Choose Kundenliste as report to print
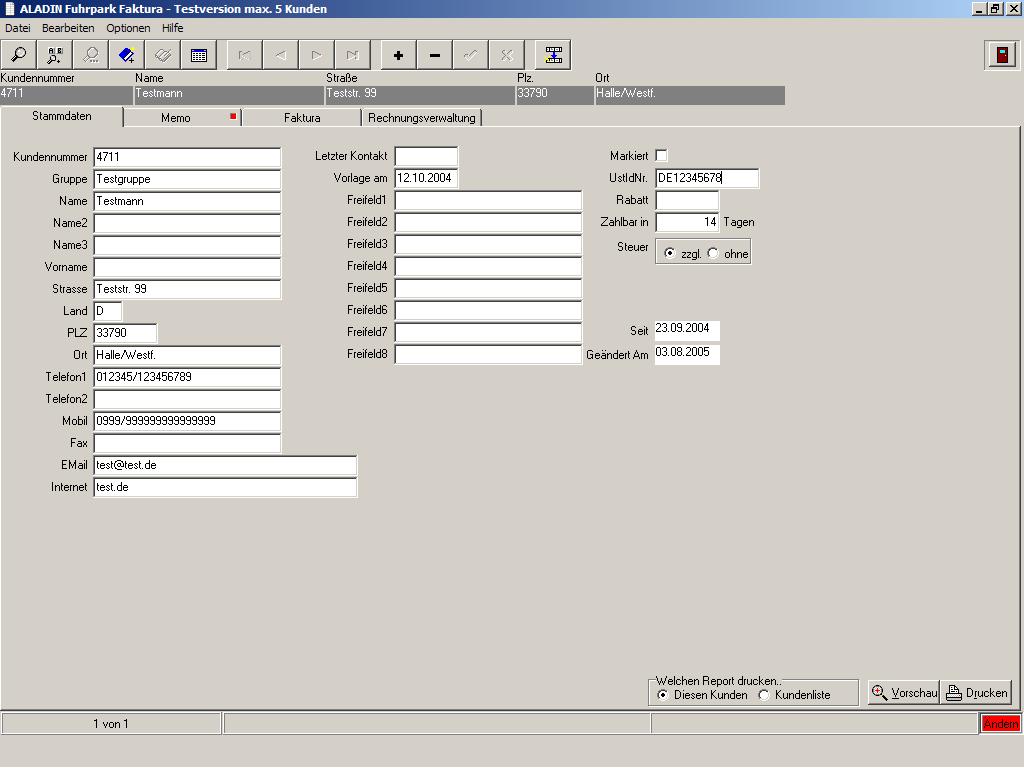 tap(765, 695)
